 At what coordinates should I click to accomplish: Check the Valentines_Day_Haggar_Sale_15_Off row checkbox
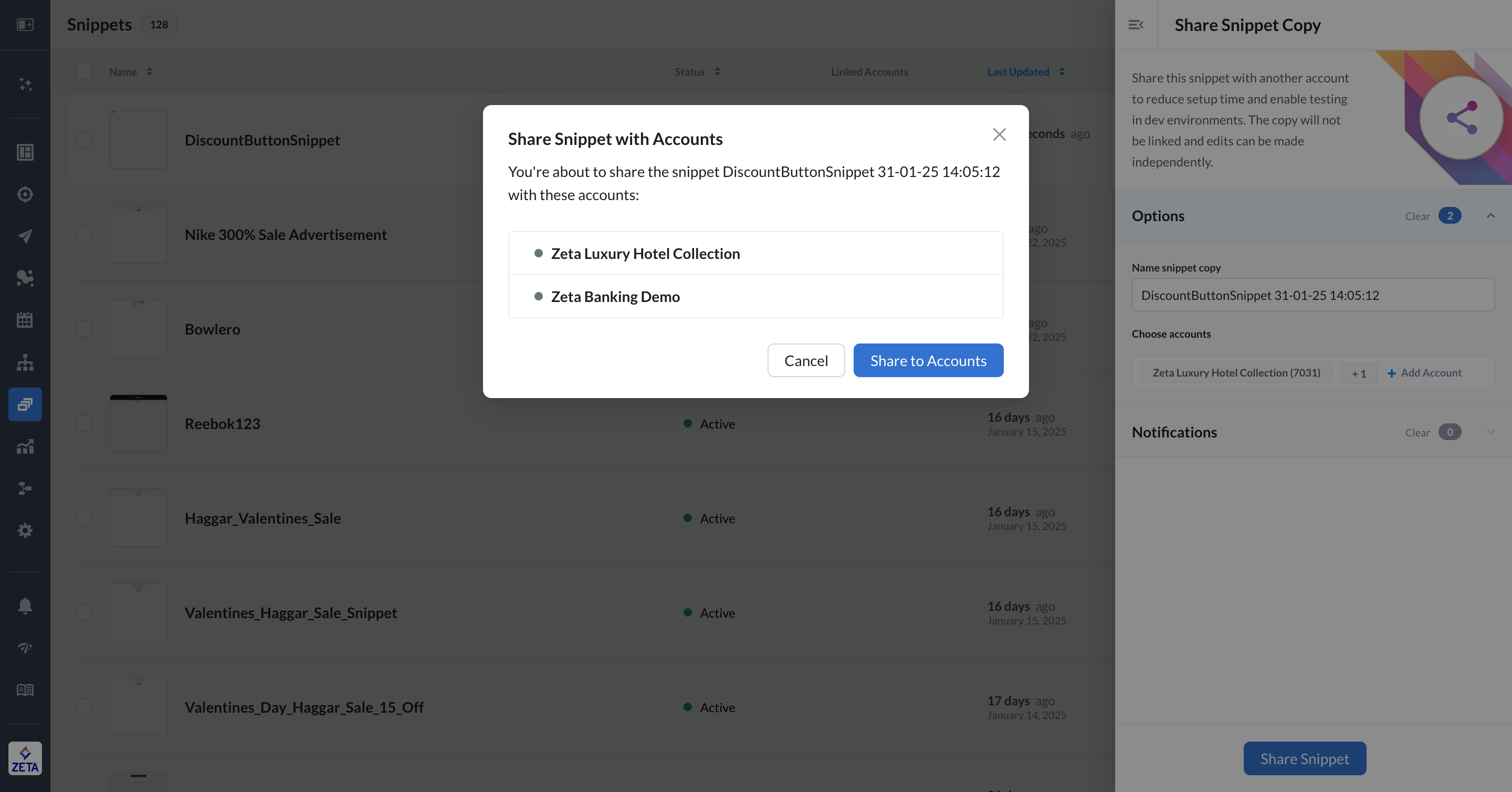[x=84, y=707]
